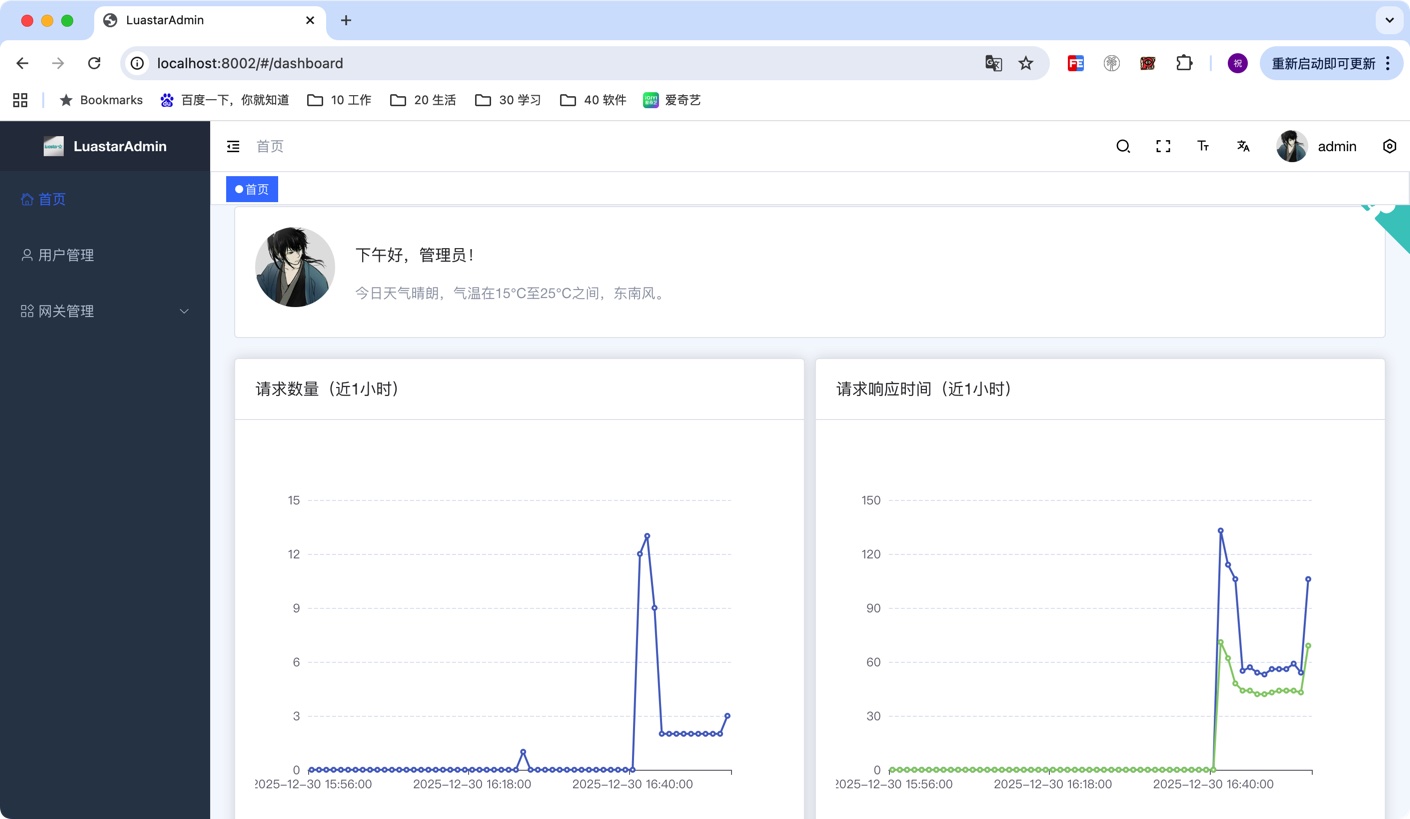Open a new browser tab with plus
This screenshot has height=819, width=1410.
click(x=346, y=20)
